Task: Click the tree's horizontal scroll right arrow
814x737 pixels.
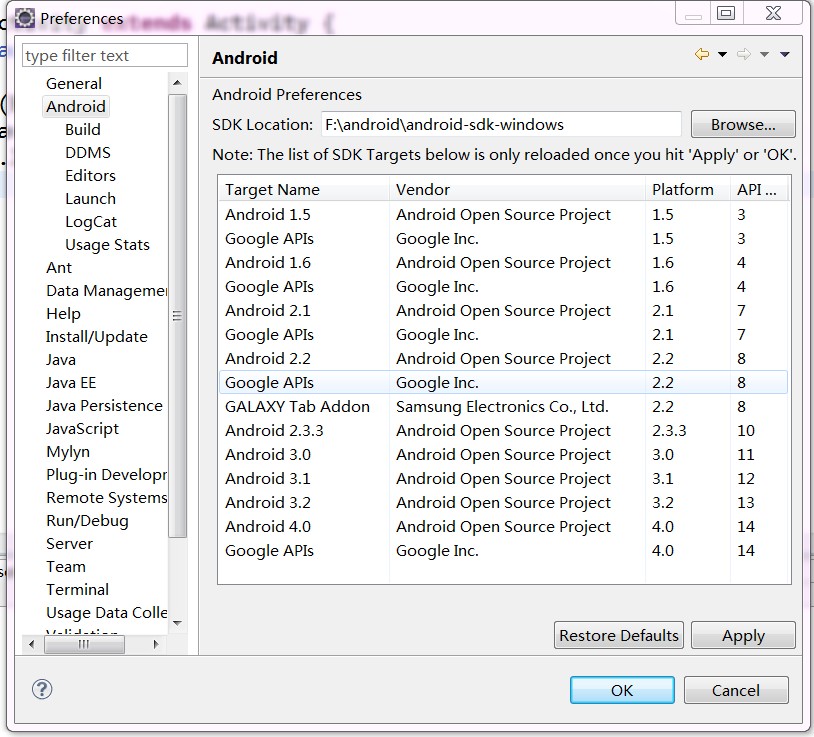Action: click(x=156, y=645)
